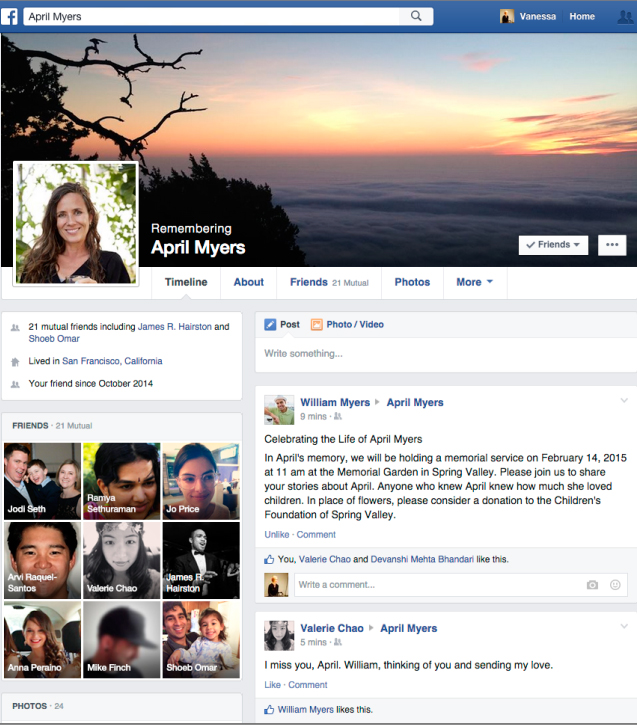Click the FRIENDS section header
This screenshot has height=725, width=637.
click(30, 425)
